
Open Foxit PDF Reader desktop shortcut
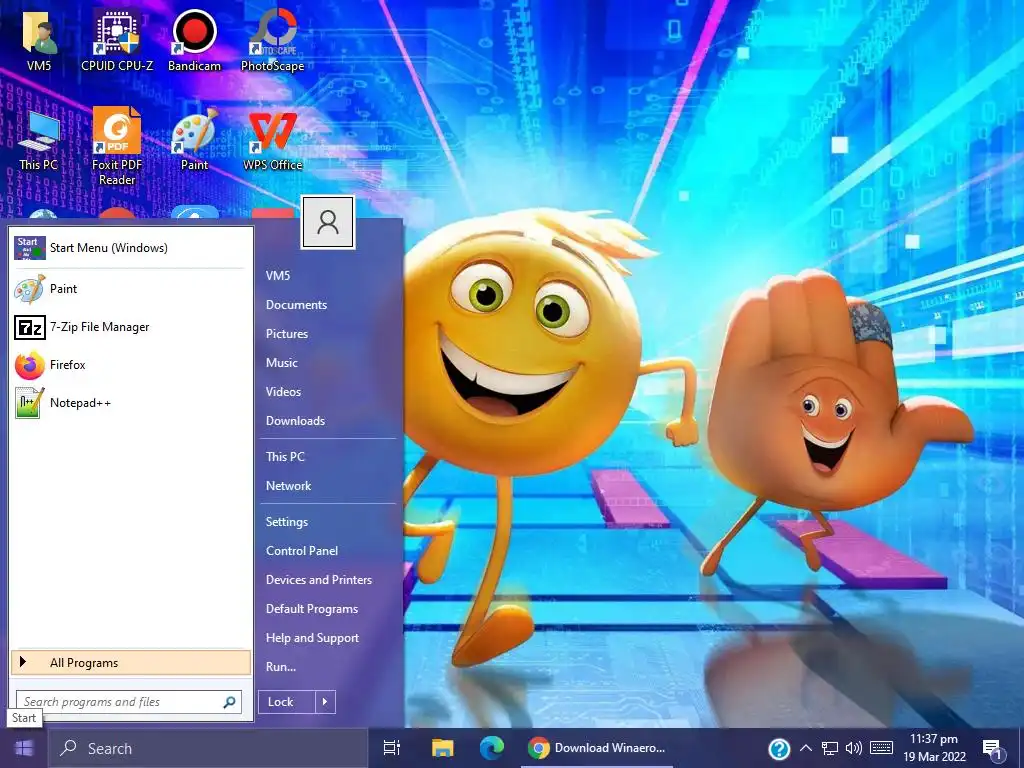tap(117, 147)
